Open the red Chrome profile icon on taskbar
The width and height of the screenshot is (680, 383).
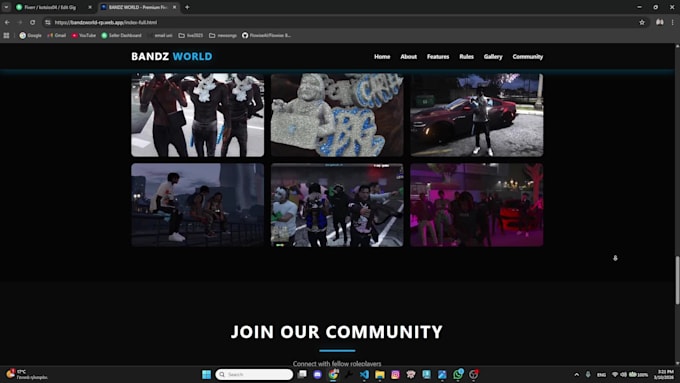(x=474, y=374)
